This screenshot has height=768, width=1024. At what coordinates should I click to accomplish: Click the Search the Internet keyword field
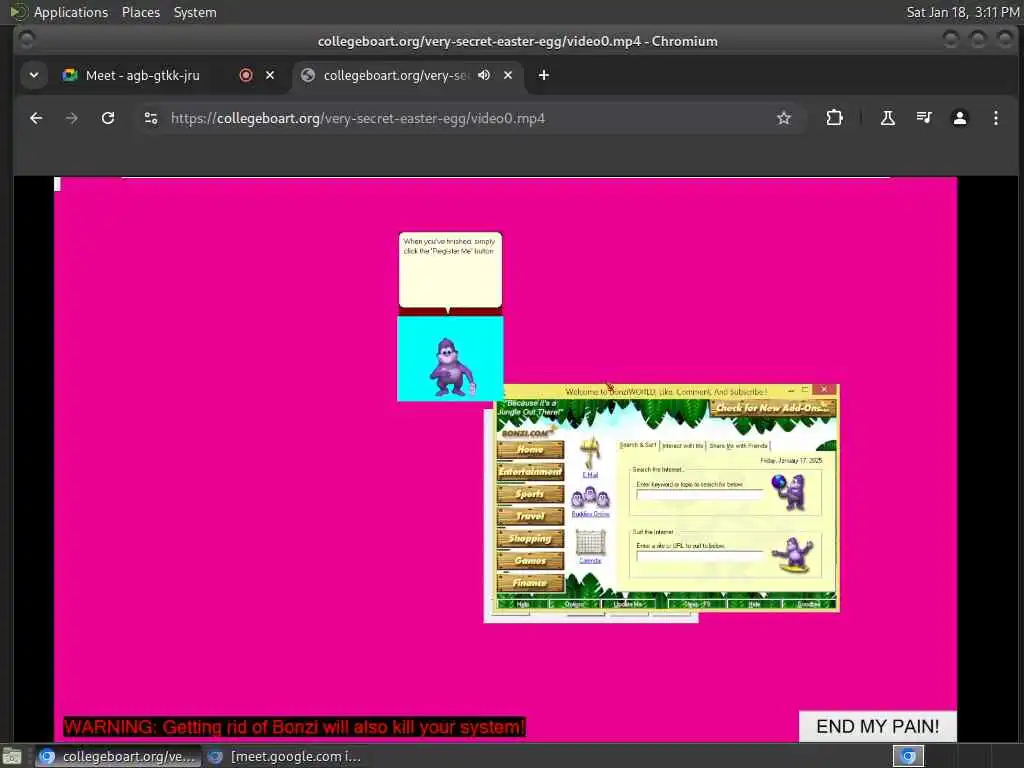(x=699, y=495)
